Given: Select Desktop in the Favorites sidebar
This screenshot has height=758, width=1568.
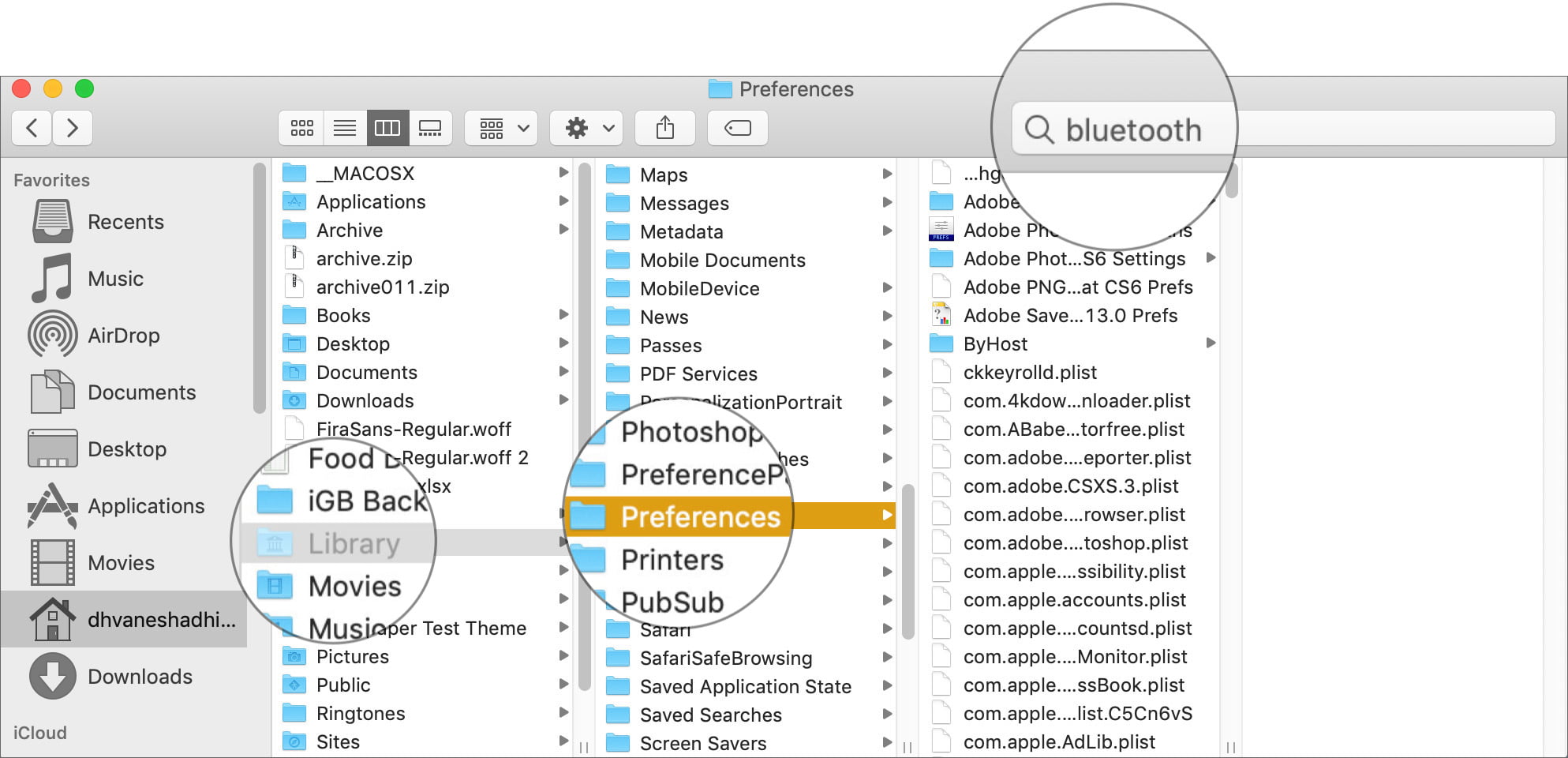Looking at the screenshot, I should click(127, 449).
